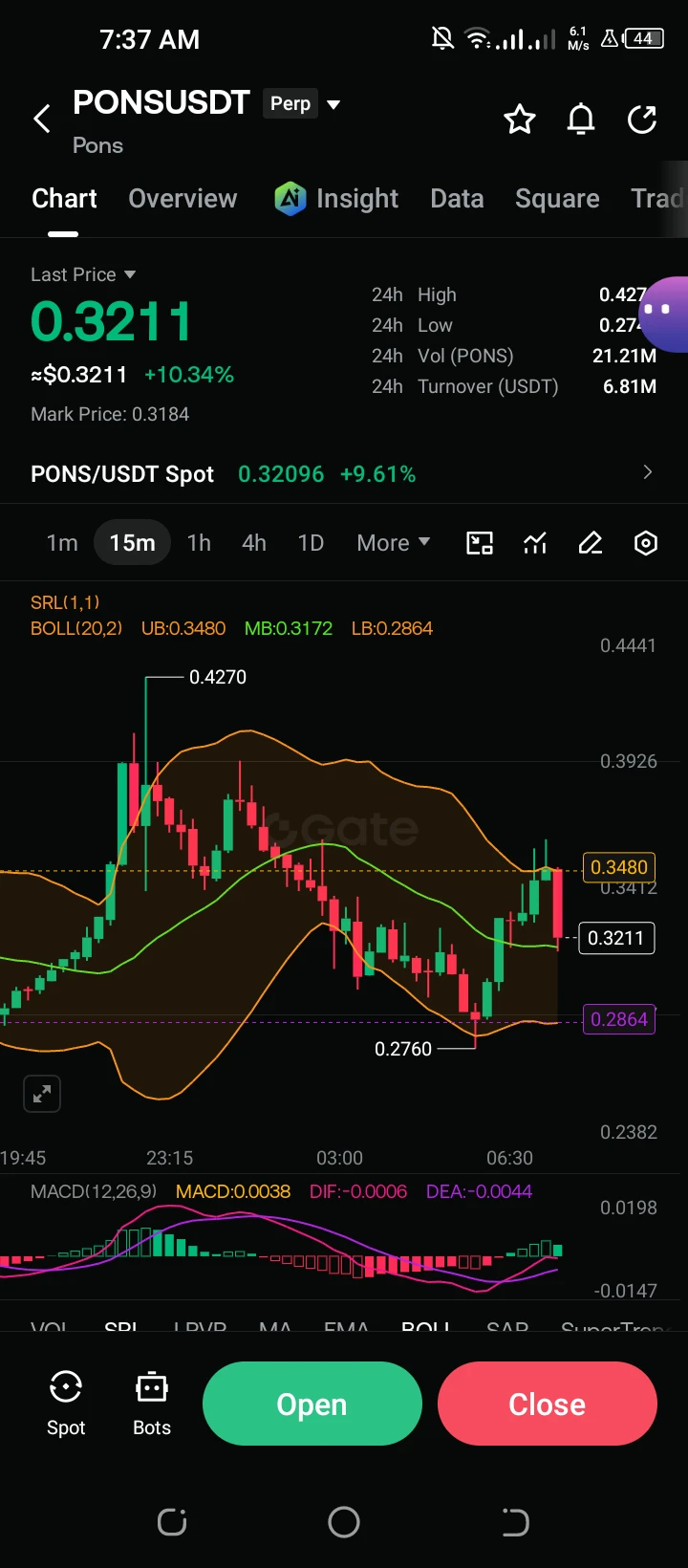
Task: Tap the share icon in header
Action: click(x=642, y=120)
